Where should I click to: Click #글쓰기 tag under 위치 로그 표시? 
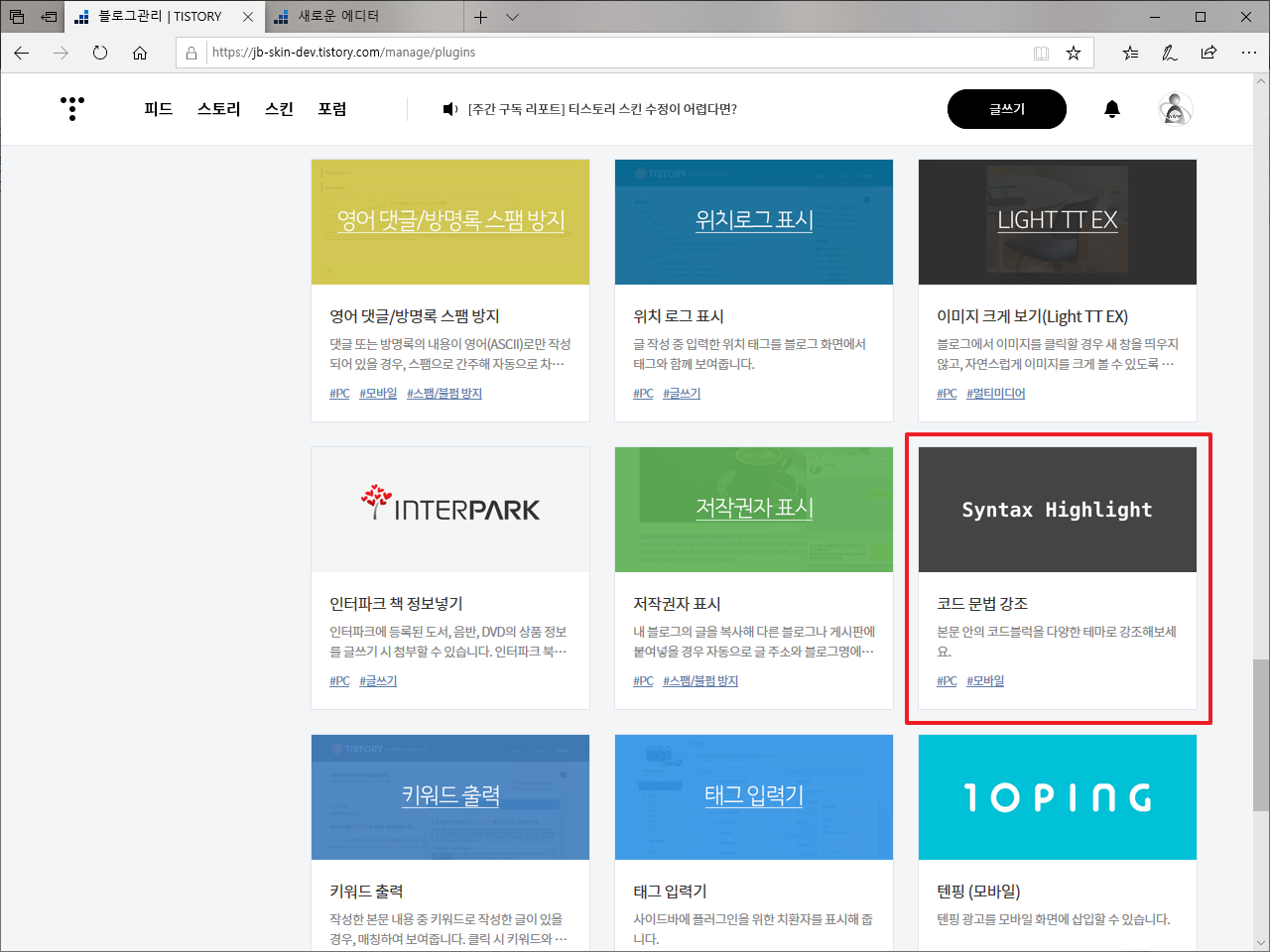click(682, 394)
